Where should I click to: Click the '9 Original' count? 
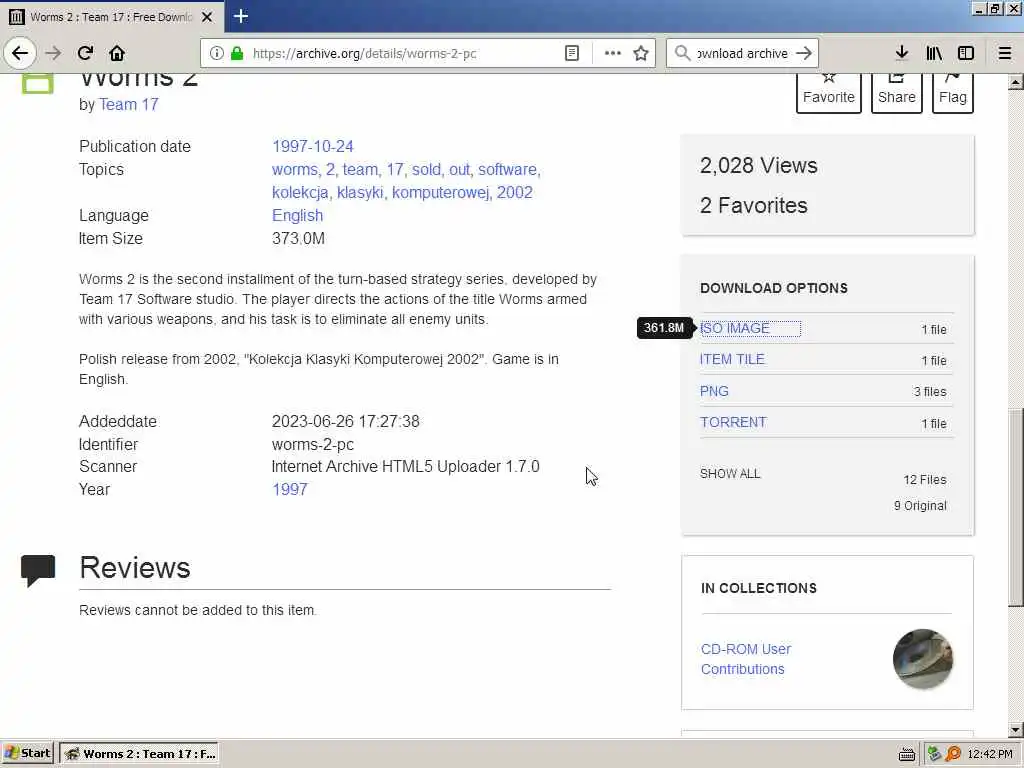920,505
